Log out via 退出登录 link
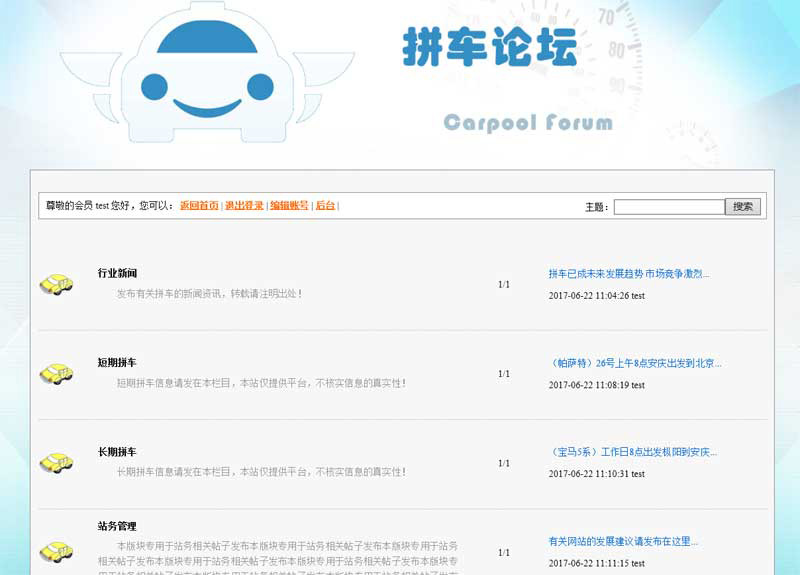 point(244,206)
